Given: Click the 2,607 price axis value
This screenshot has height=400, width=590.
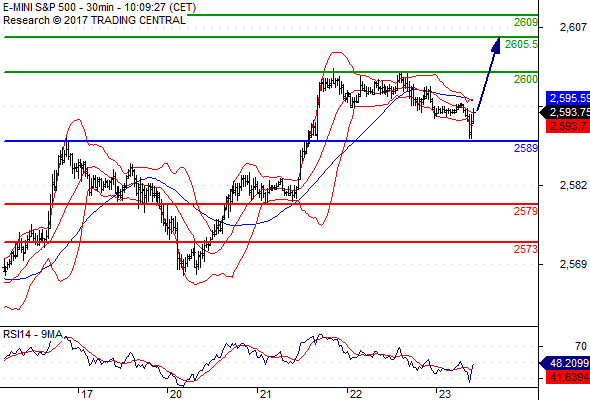Looking at the screenshot, I should [x=573, y=27].
